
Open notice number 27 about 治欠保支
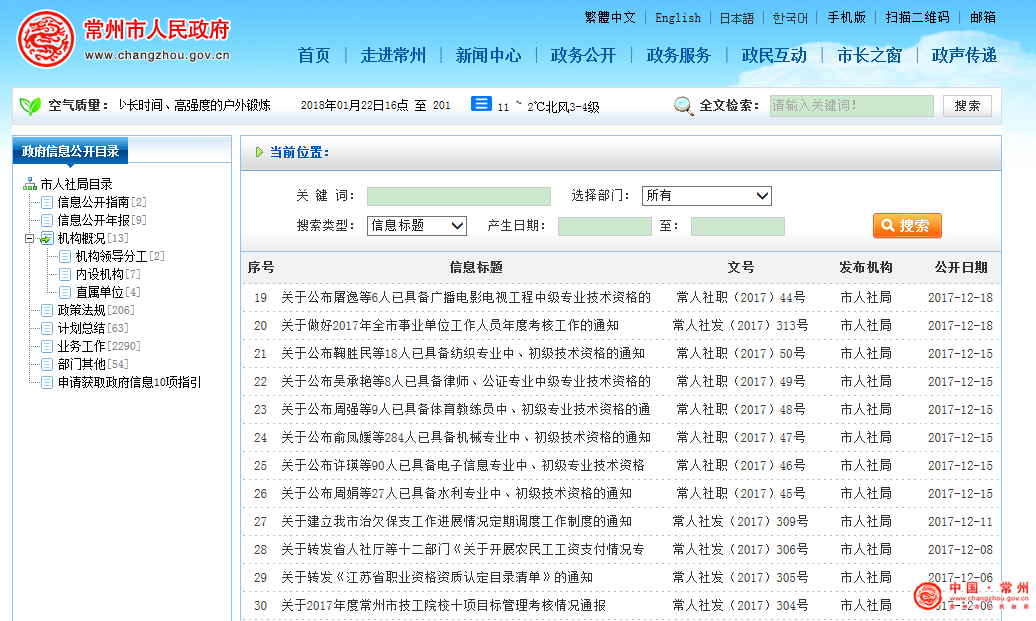456,521
